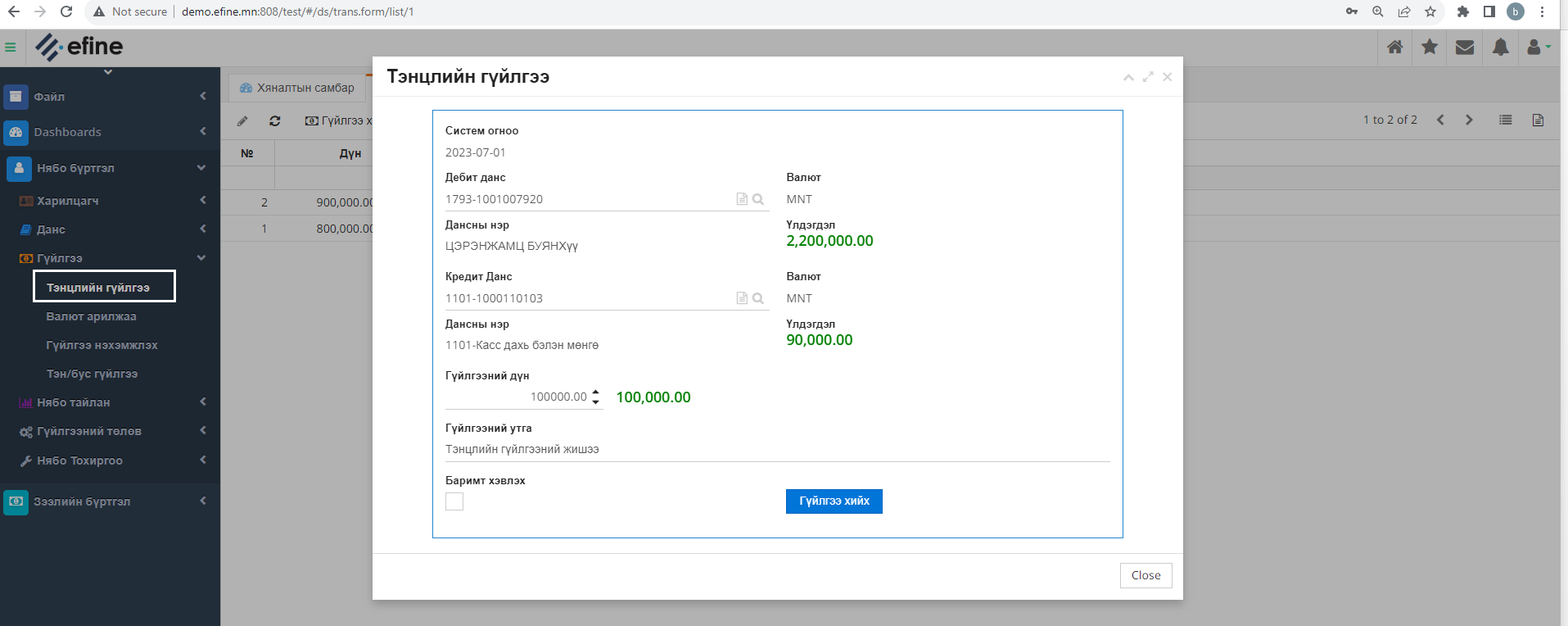Viewport: 1568px width, 626px height.
Task: Click the № column header
Action: 247,153
